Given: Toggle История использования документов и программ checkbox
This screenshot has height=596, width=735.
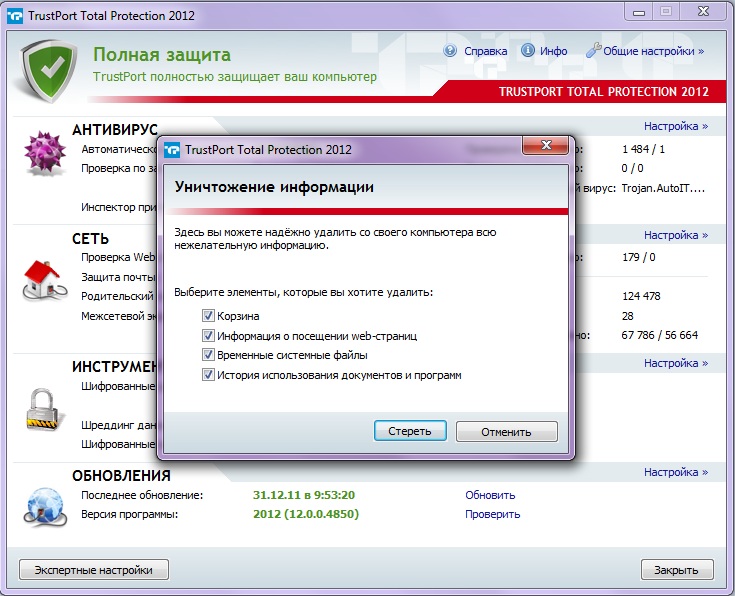Looking at the screenshot, I should [x=208, y=375].
